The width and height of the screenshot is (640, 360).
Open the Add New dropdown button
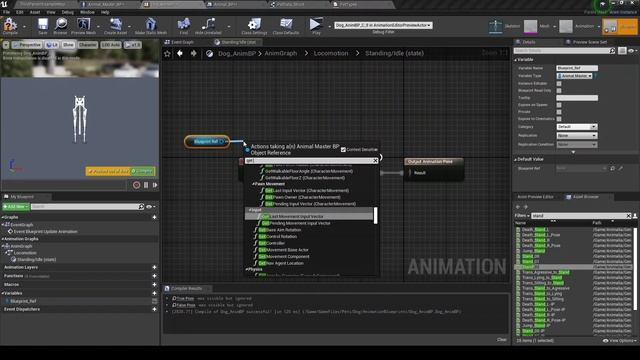pos(16,207)
